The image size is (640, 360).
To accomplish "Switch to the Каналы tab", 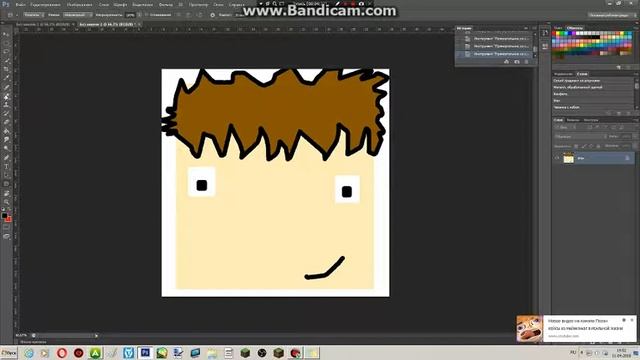I will coord(573,120).
